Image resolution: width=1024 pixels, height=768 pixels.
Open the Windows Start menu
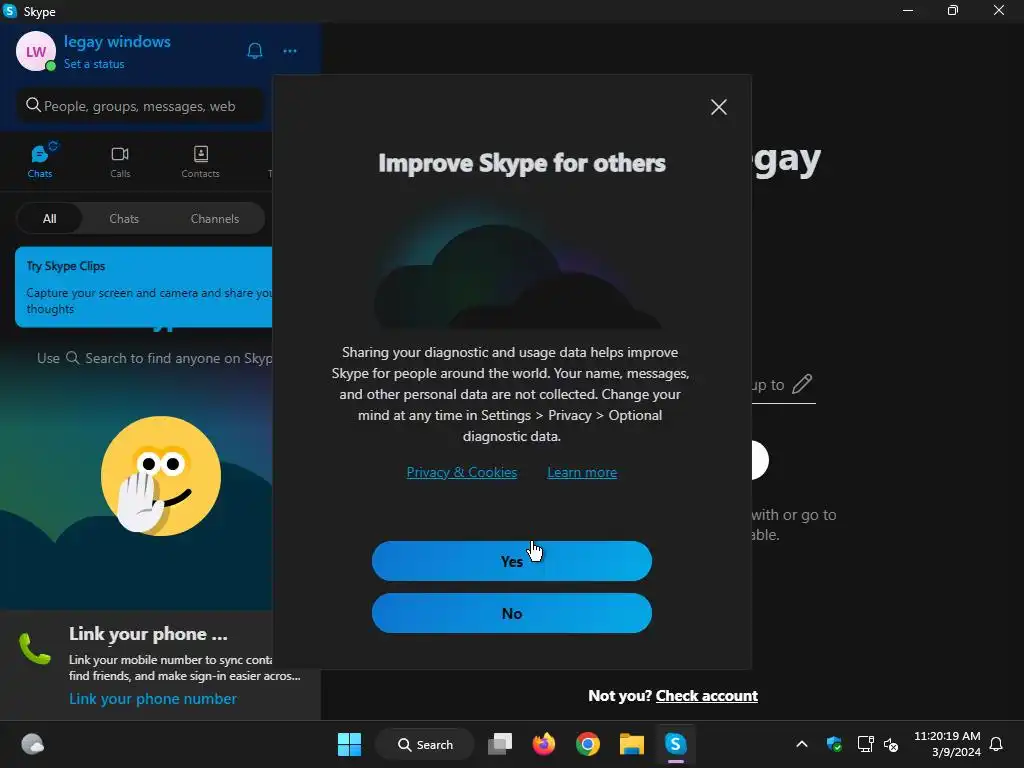[x=349, y=744]
